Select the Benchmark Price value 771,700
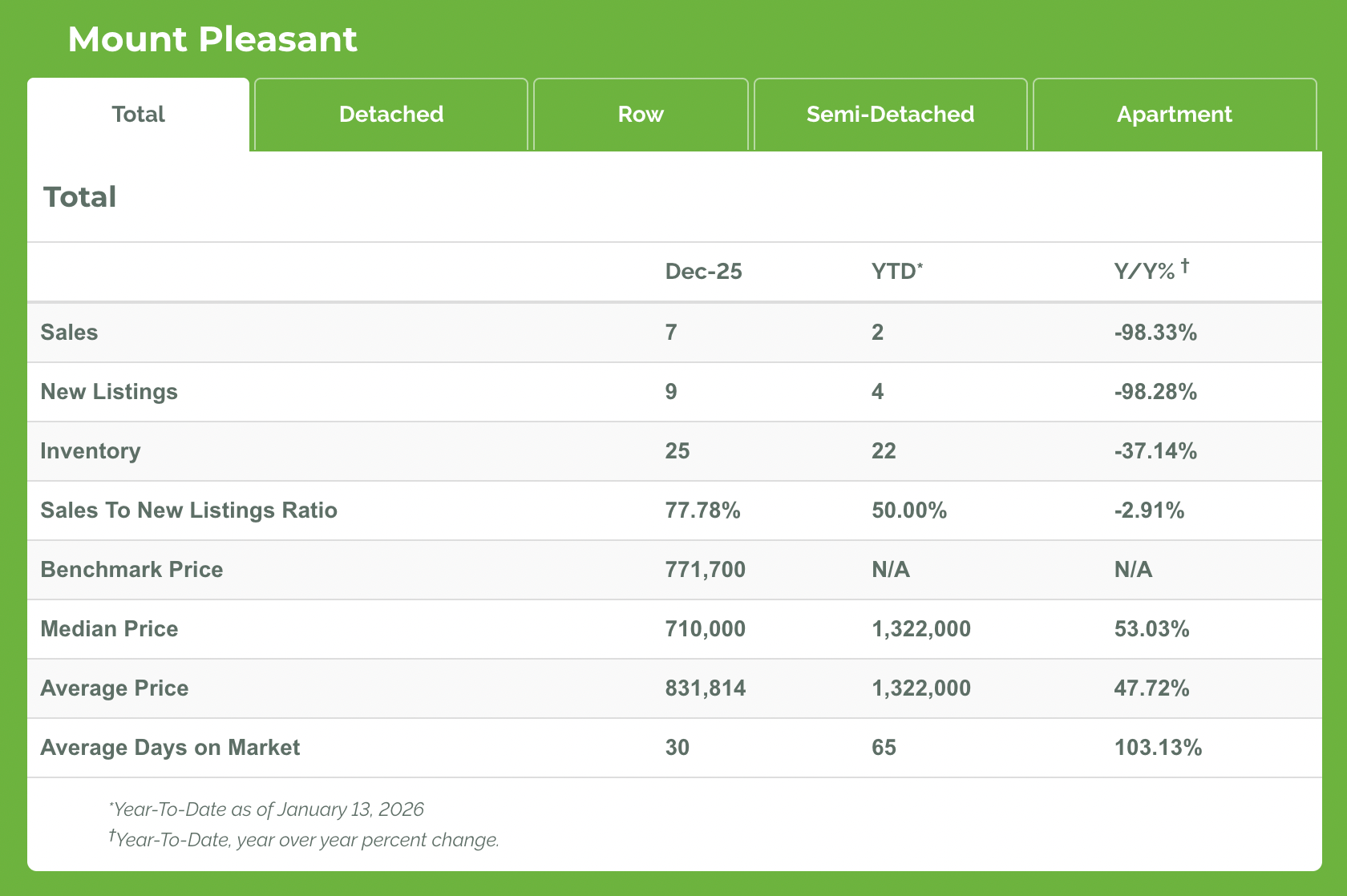The width and height of the screenshot is (1347, 896). pos(705,570)
